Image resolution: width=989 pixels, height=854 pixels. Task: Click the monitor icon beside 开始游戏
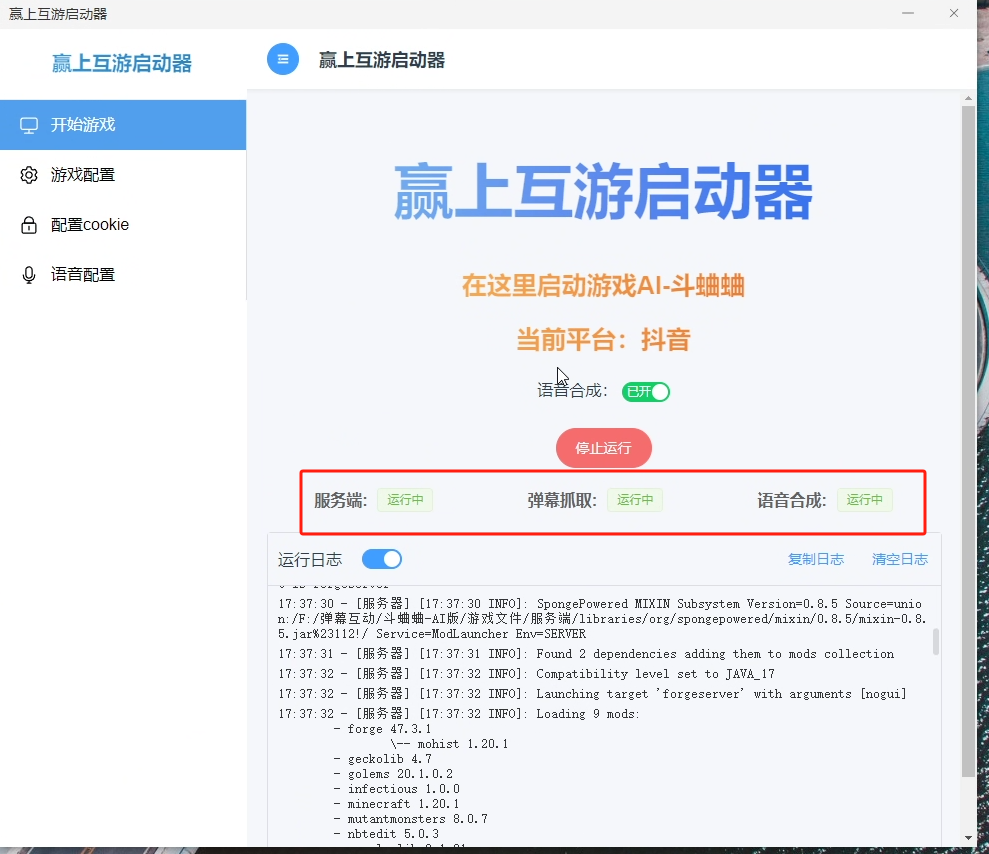[29, 125]
